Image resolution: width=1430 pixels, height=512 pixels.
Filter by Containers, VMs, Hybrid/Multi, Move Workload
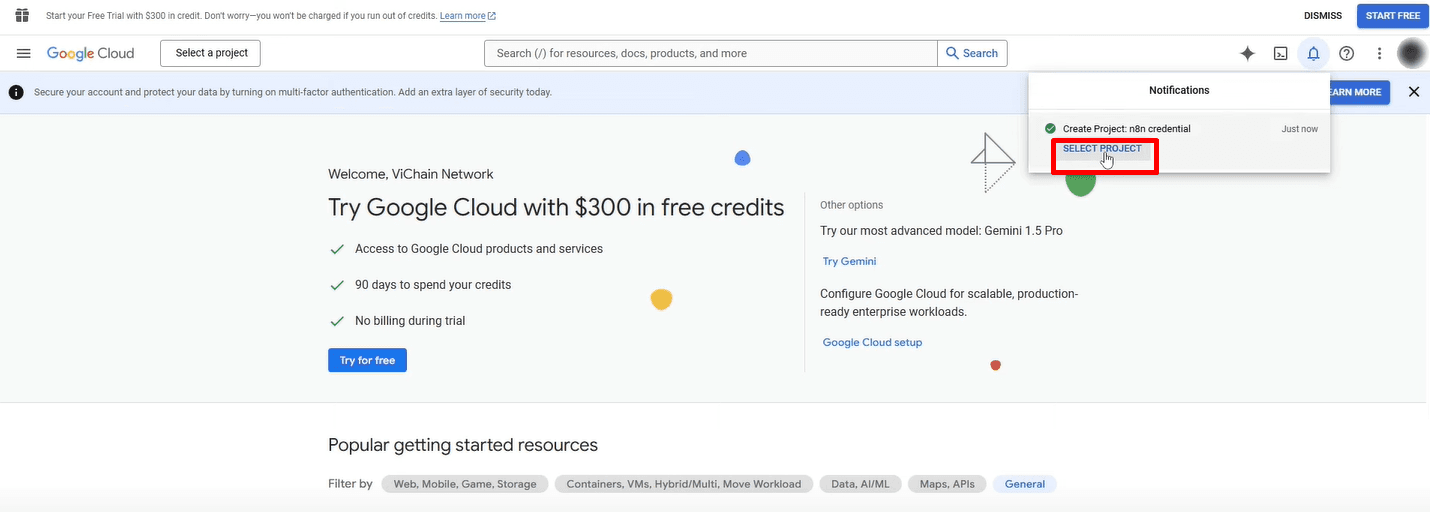click(684, 484)
